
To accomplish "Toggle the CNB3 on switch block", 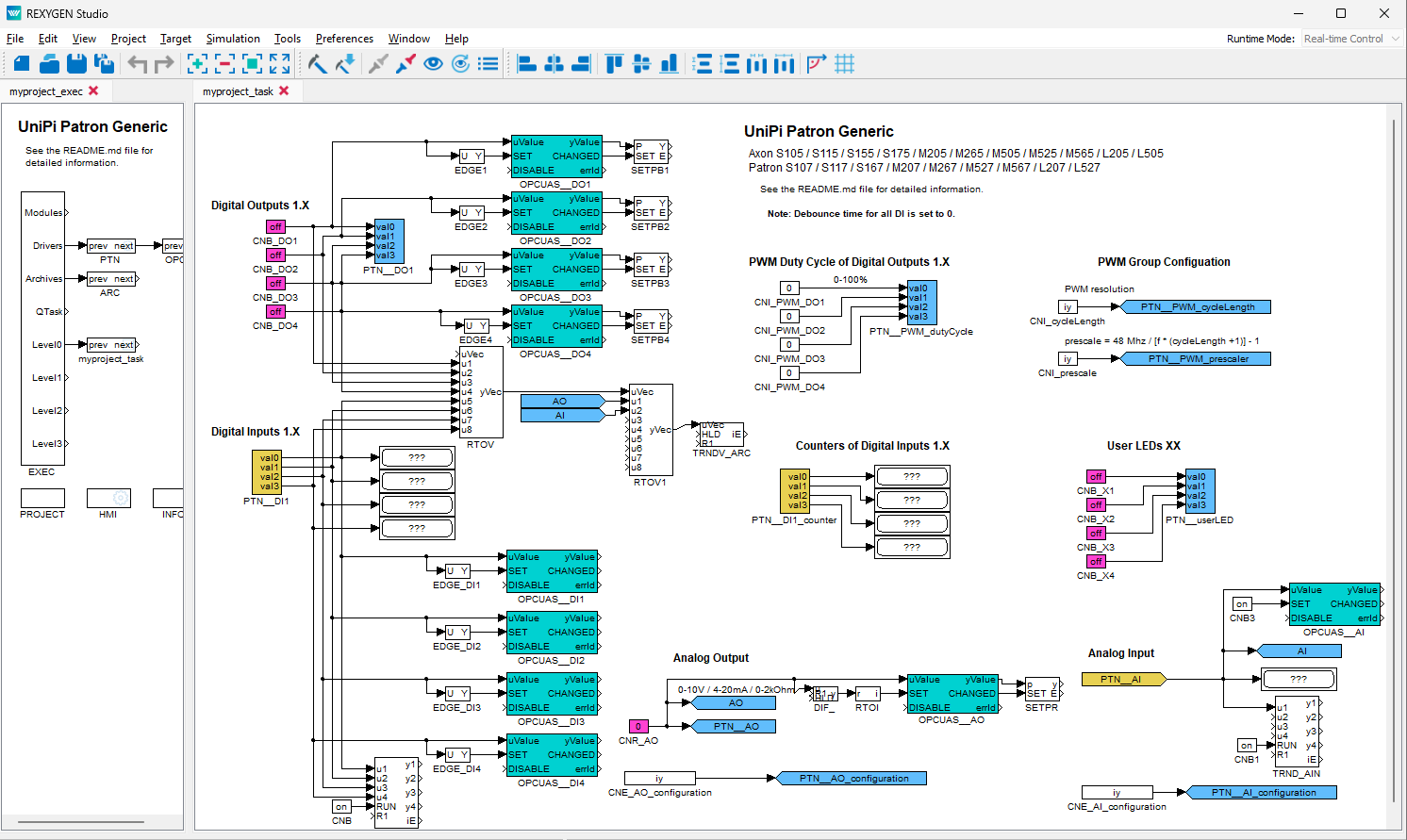I will coord(1242,604).
